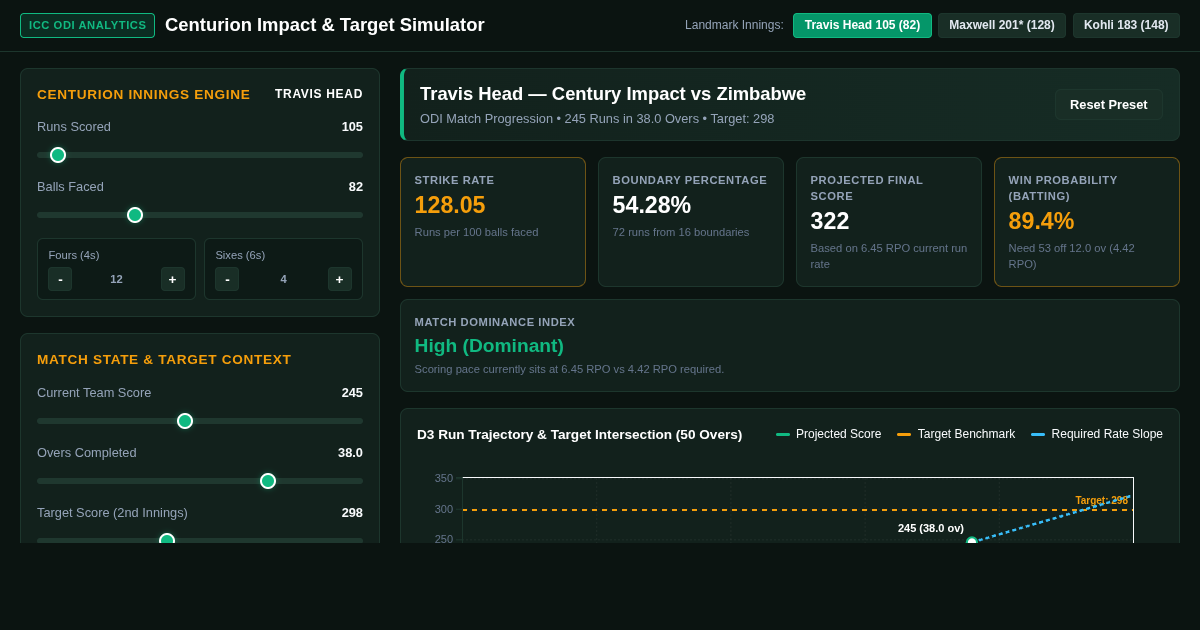Click the Target: 298 chart label
Screen dimensions: 1200x630
coord(1101,500)
